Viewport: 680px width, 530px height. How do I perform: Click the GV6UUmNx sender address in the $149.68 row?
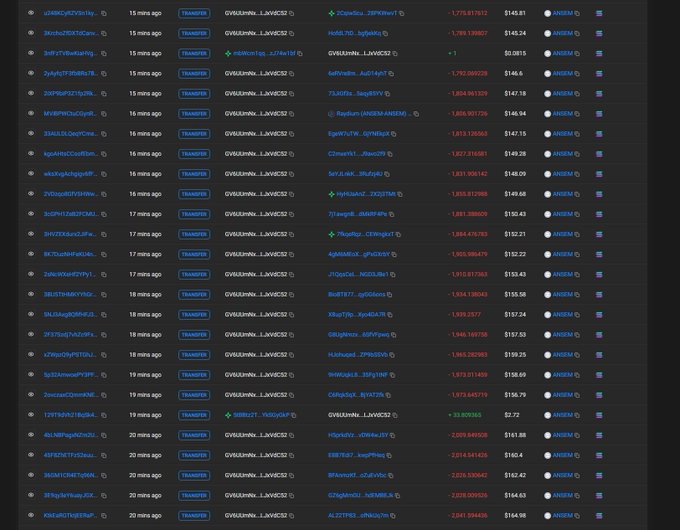tap(256, 194)
